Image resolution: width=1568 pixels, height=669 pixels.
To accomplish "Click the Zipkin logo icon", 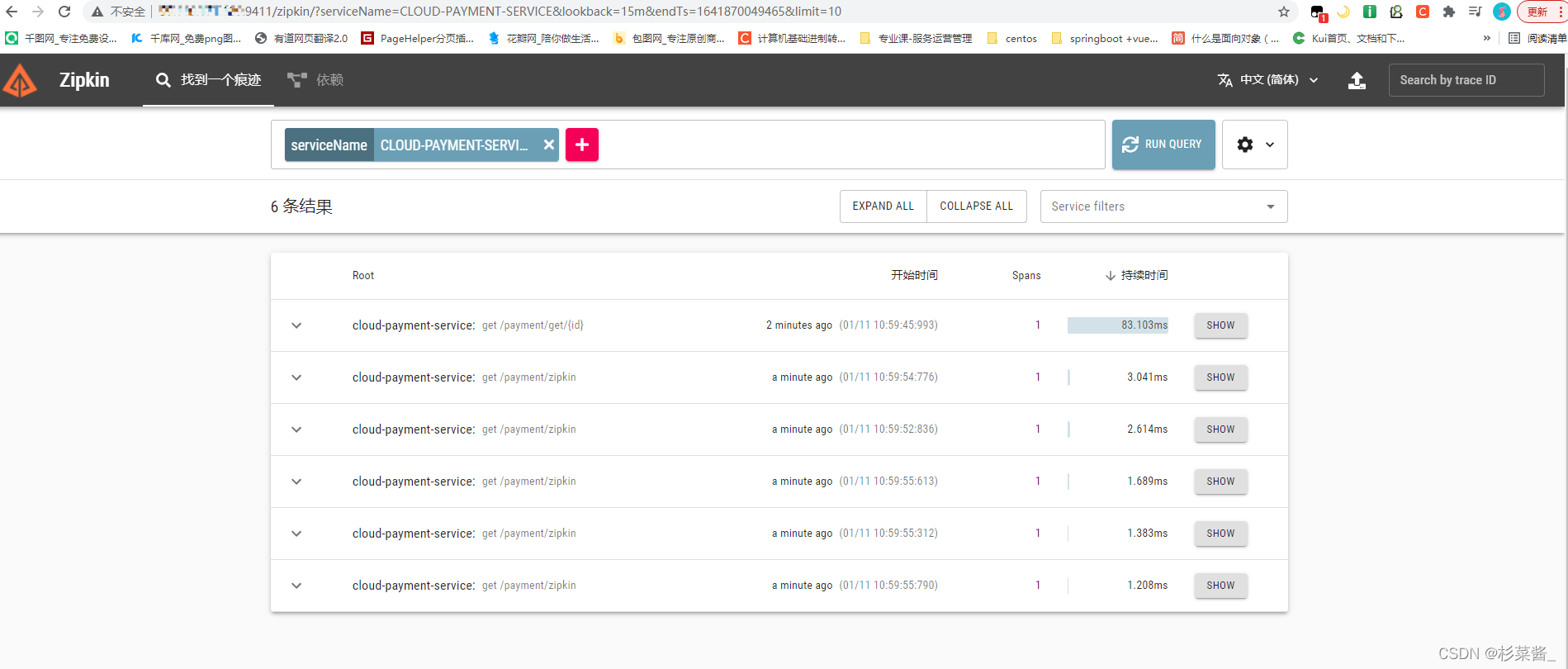I will click(x=21, y=80).
